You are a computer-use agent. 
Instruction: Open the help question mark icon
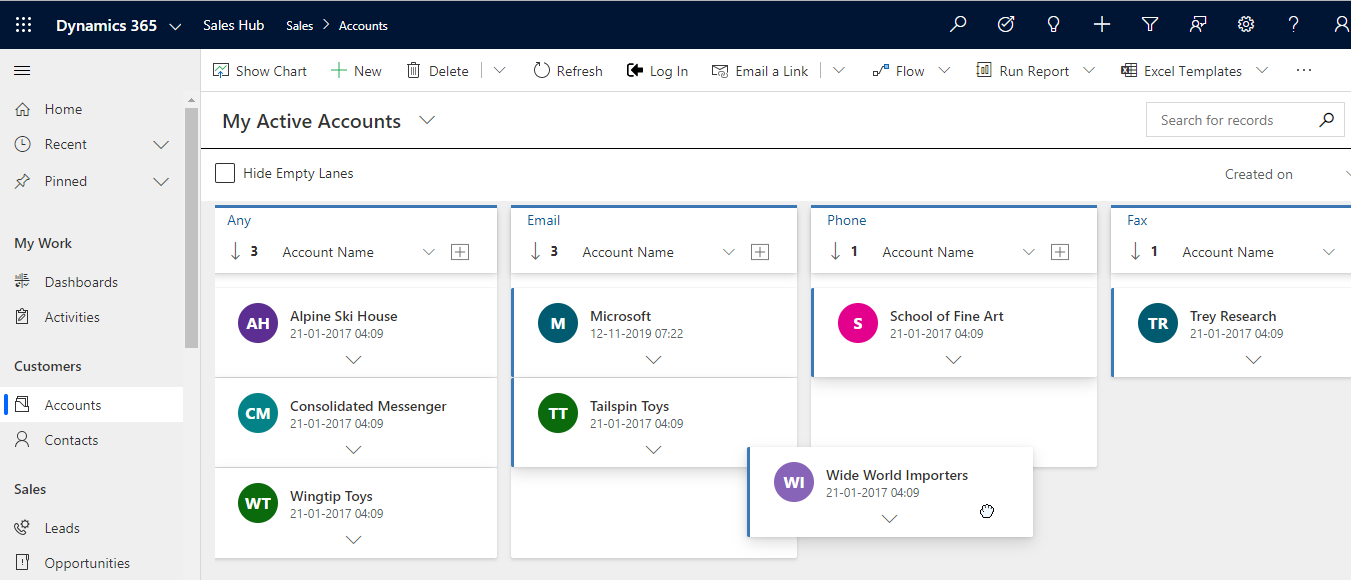[1294, 25]
